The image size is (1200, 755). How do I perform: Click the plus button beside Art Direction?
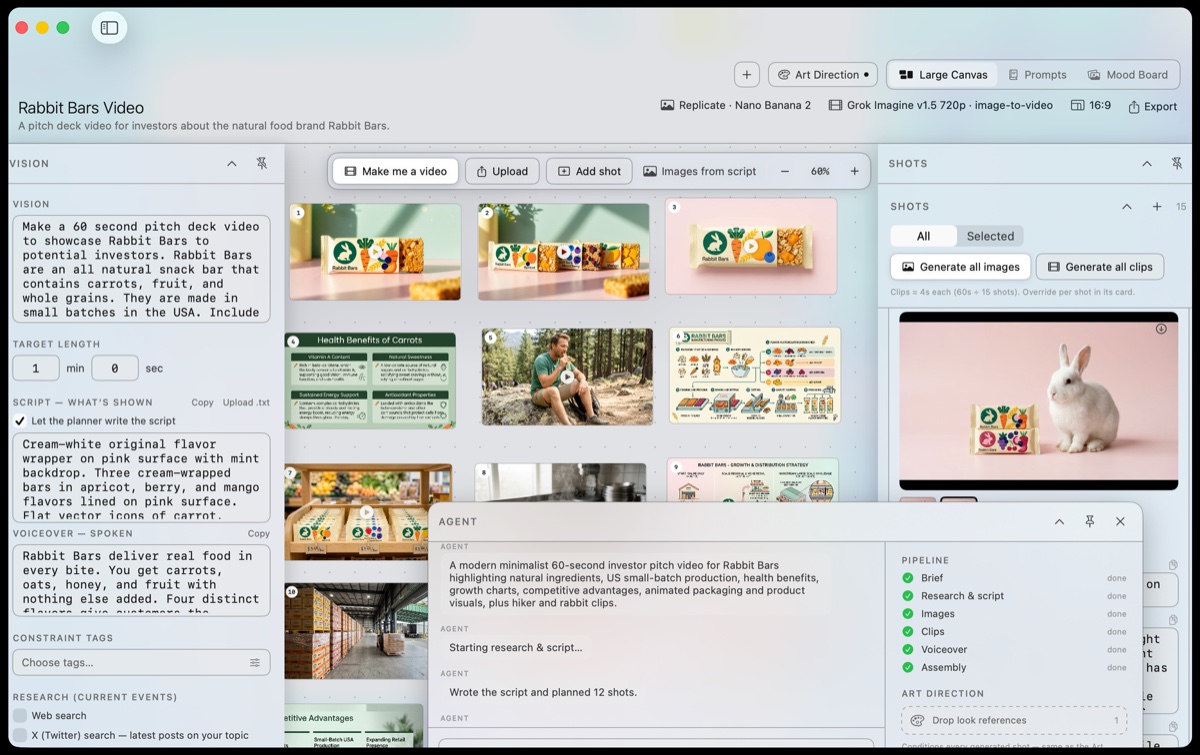tap(747, 75)
